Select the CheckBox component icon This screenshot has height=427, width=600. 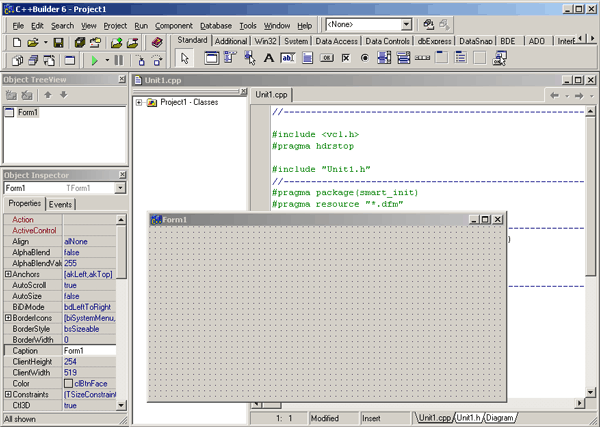(x=346, y=58)
